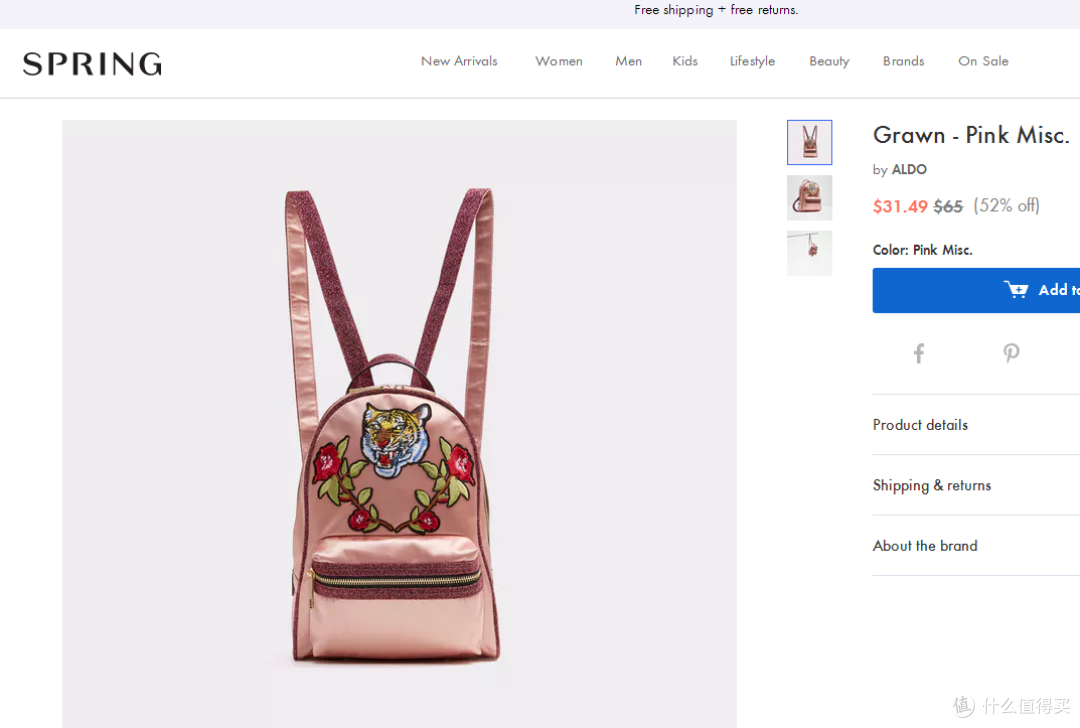
Task: Pin product with Pinterest icon
Action: pos(1011,353)
